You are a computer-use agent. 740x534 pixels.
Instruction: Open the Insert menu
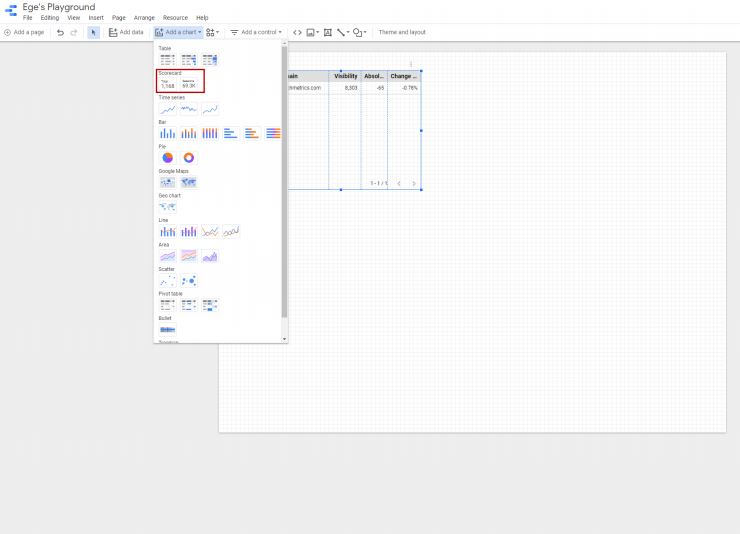coord(96,18)
